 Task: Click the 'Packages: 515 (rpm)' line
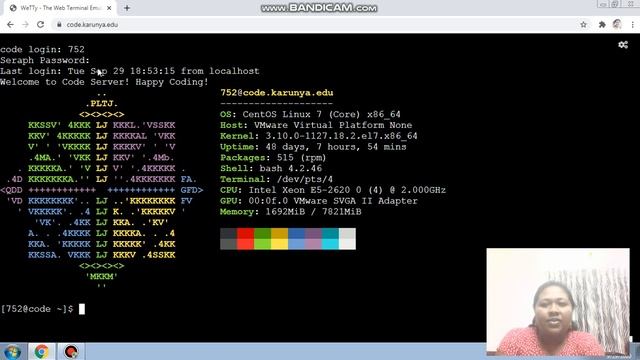273,158
